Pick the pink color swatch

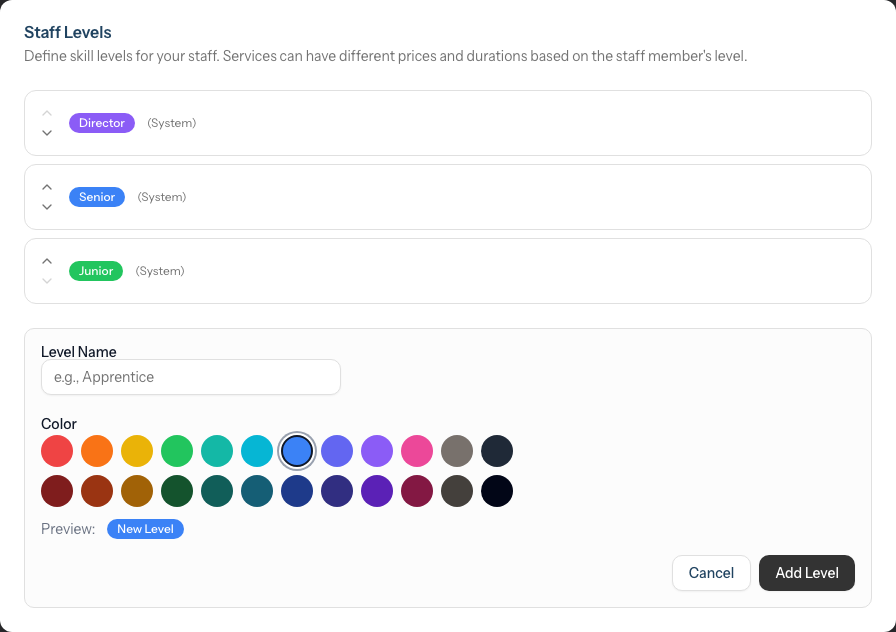pyautogui.click(x=417, y=451)
